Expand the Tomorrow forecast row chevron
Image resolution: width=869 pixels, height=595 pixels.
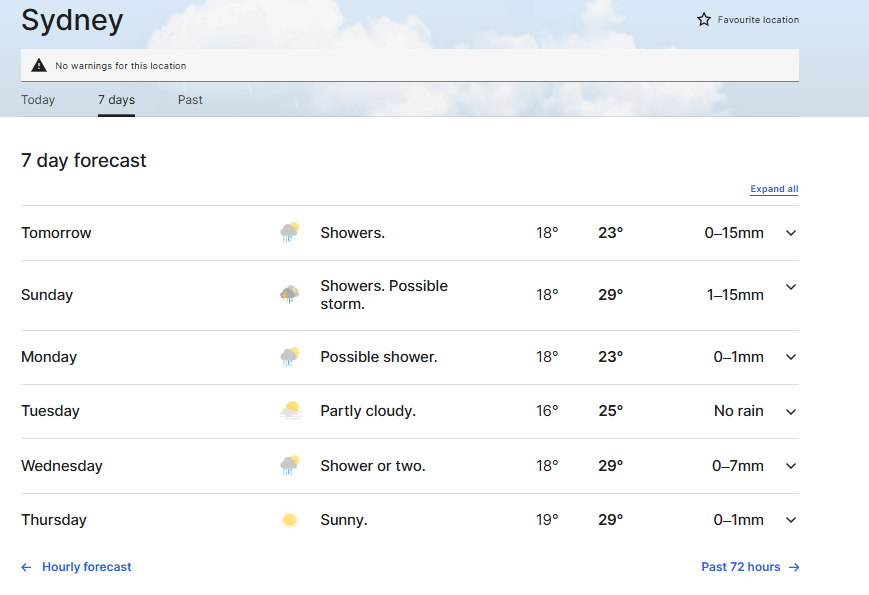click(791, 233)
